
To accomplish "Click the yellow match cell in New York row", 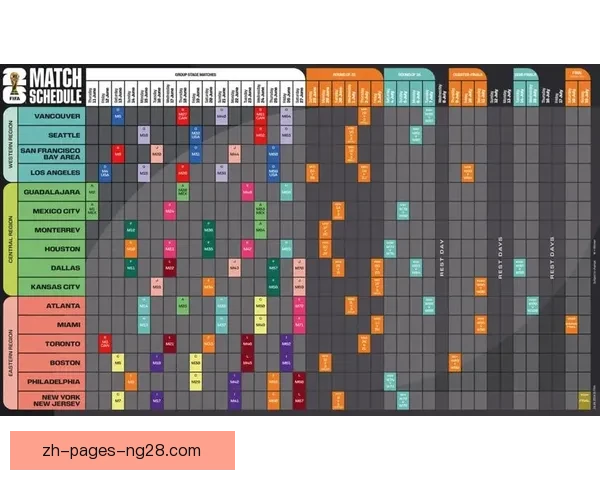I will [x=118, y=400].
